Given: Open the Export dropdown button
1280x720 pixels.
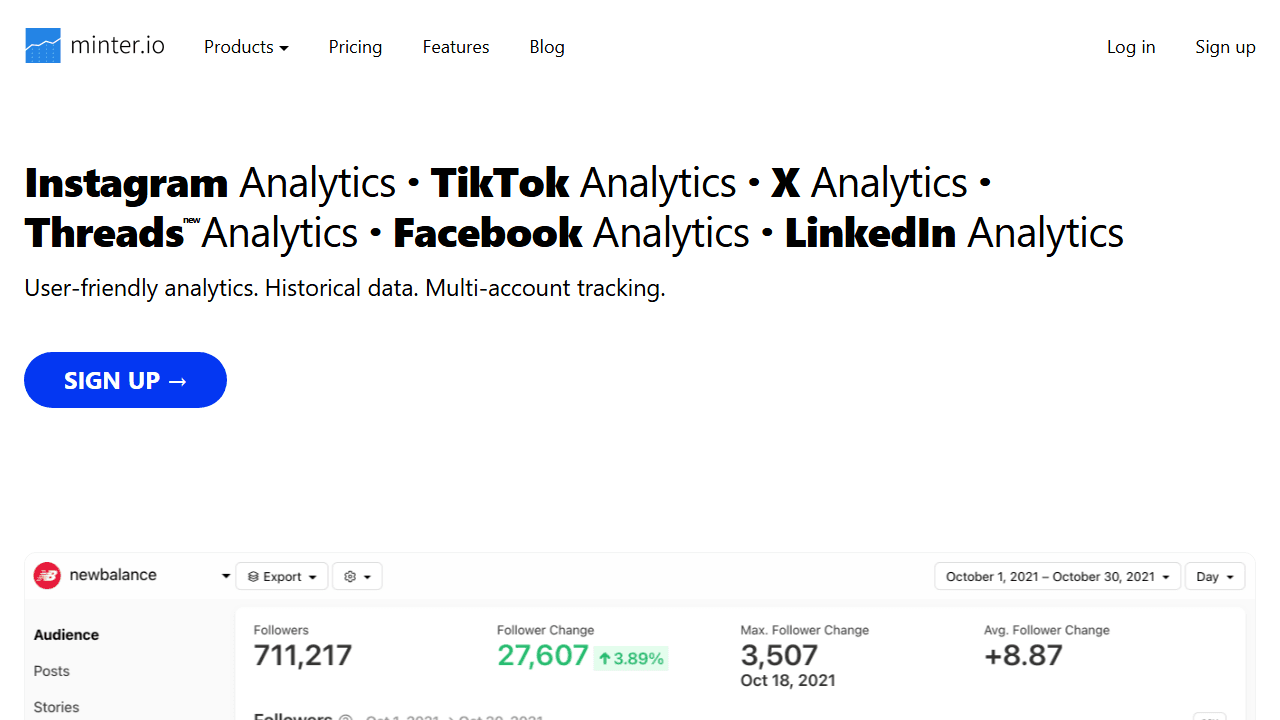Looking at the screenshot, I should coord(283,576).
